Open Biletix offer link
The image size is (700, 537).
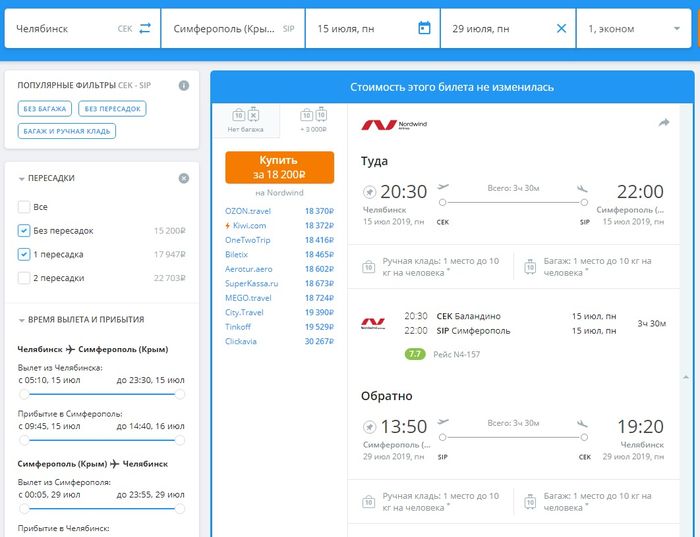[236, 254]
